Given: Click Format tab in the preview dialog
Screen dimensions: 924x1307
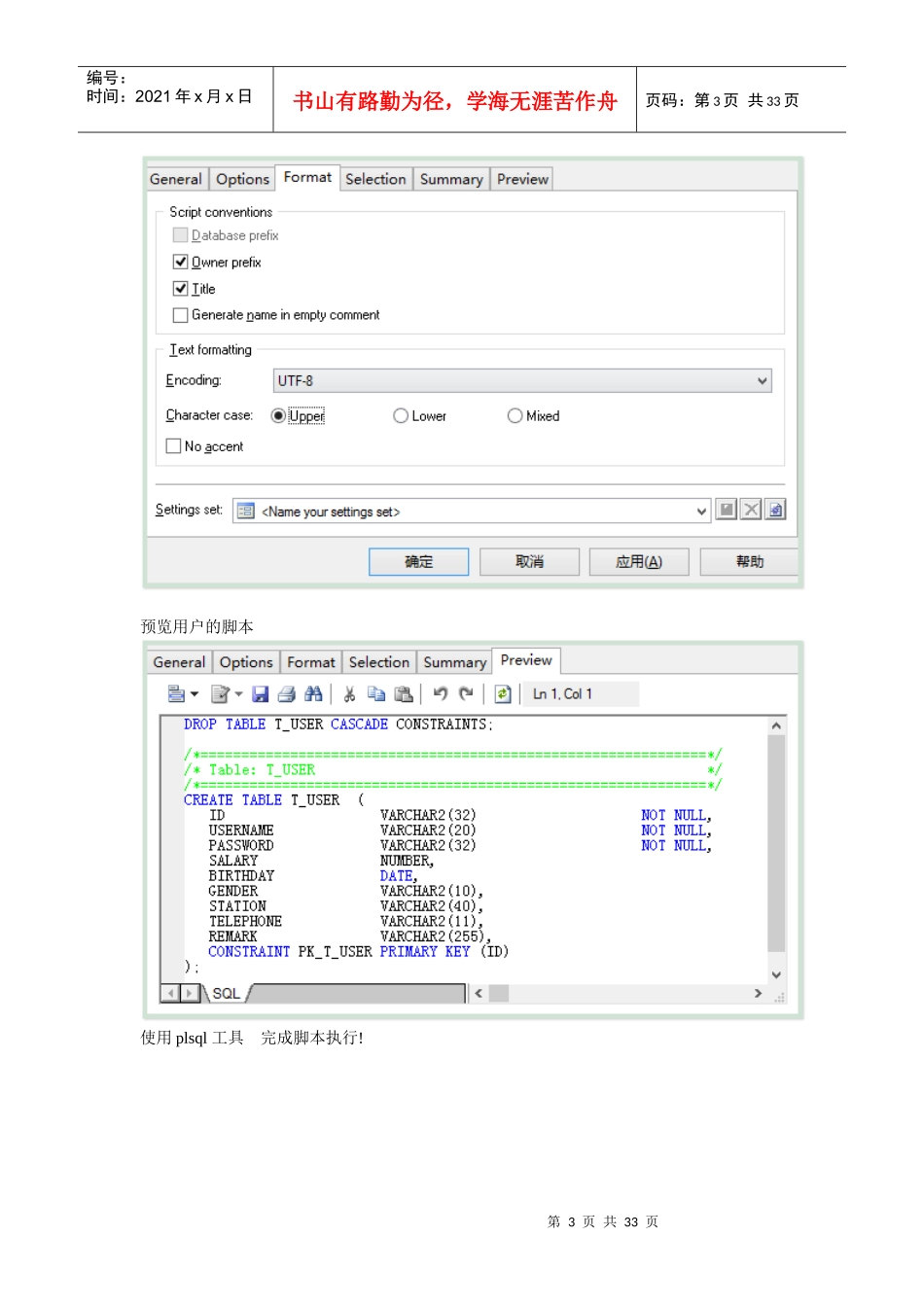Looking at the screenshot, I should click(311, 662).
